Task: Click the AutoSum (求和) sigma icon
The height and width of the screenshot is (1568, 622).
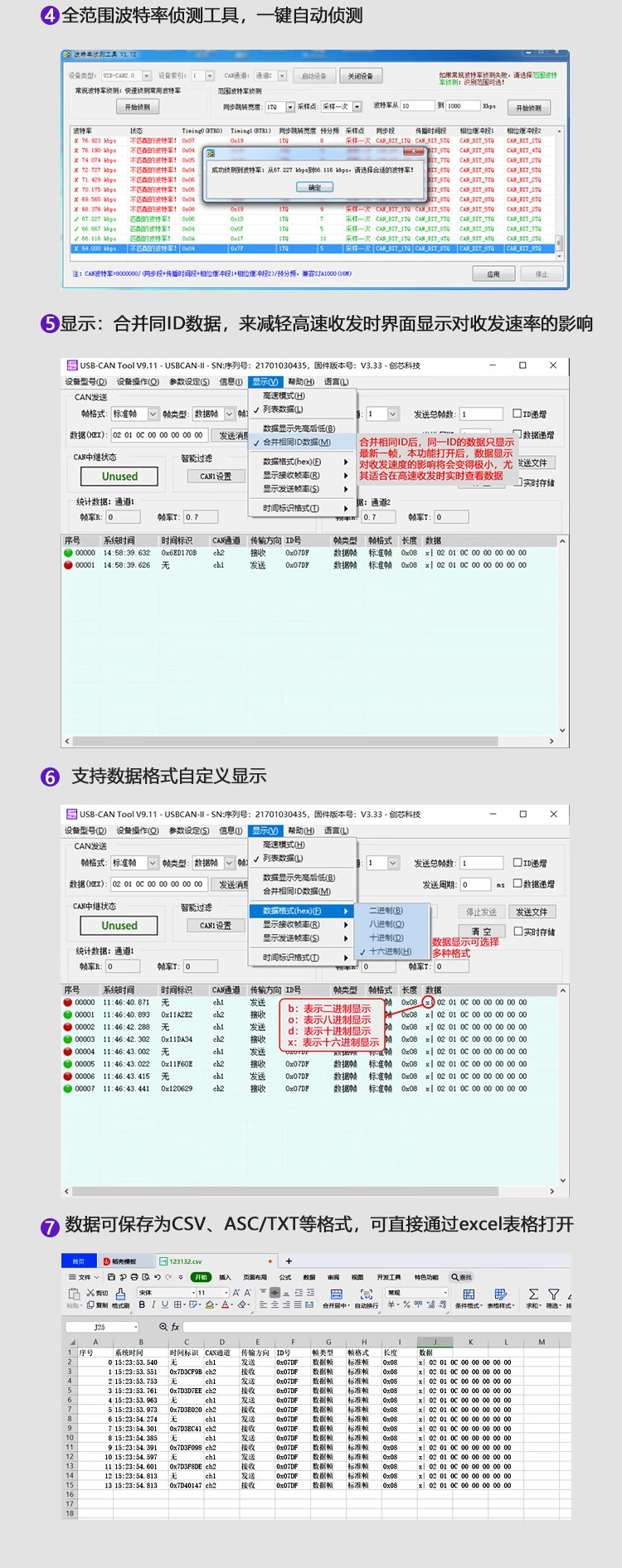Action: [x=533, y=1294]
